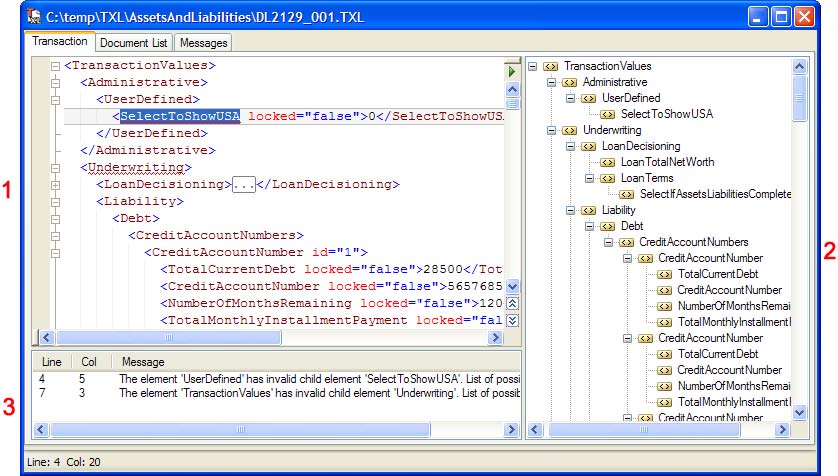Collapse the Liability fold marker in the XML editor
838x476 pixels.
55,202
